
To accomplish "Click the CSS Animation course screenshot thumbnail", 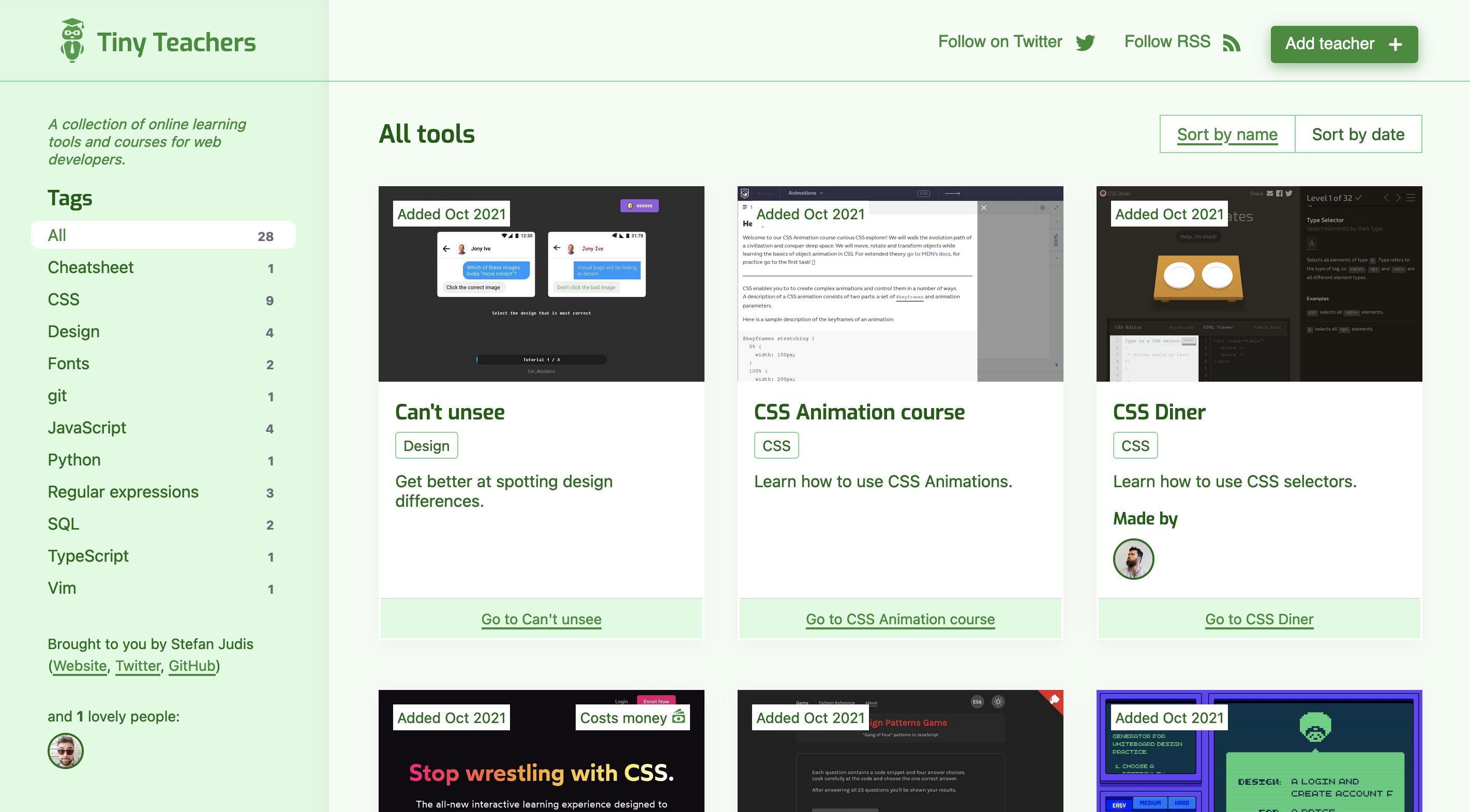I will pyautogui.click(x=900, y=283).
